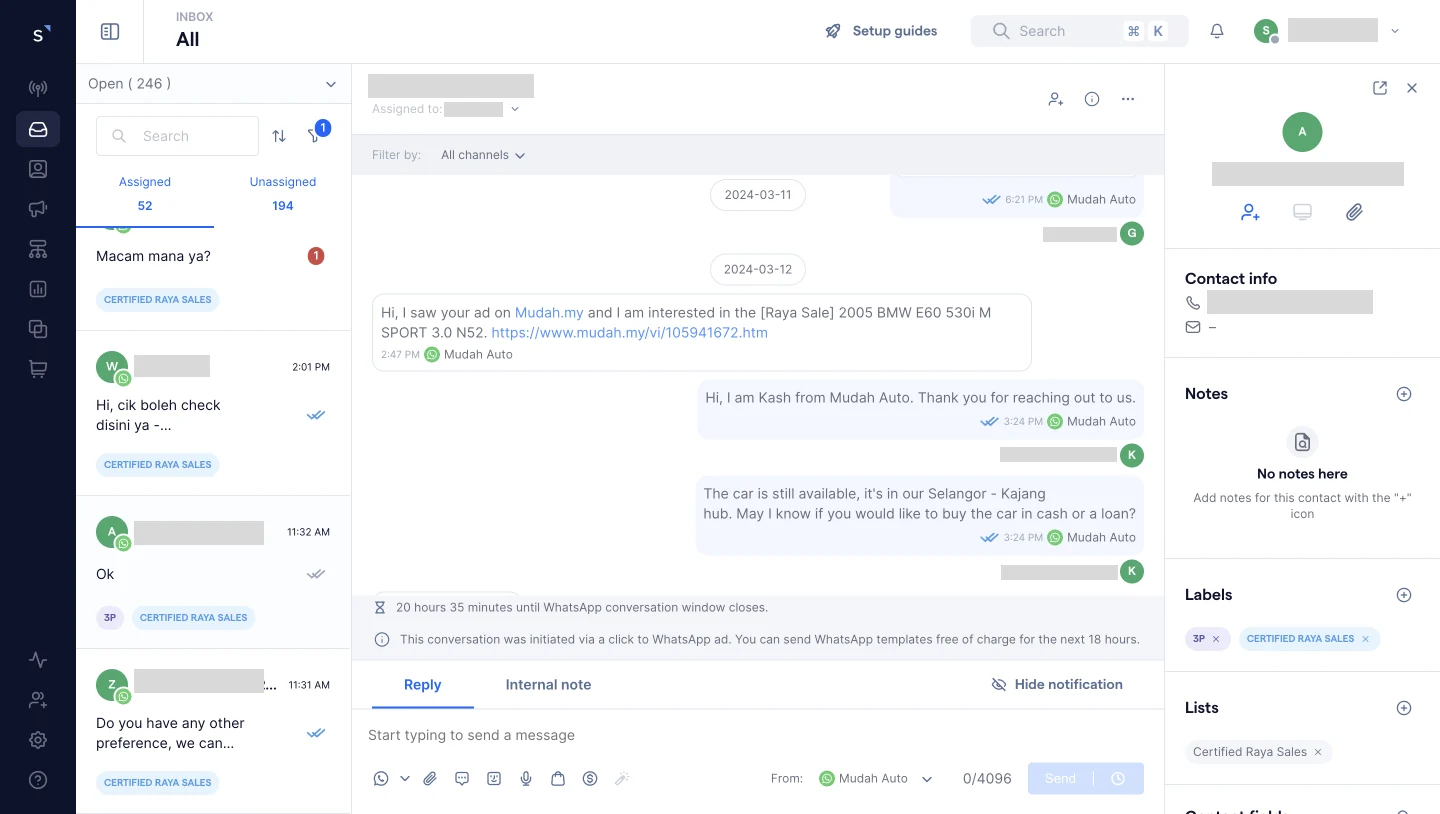Click the dollar payment link icon
This screenshot has width=1440, height=814.
pyautogui.click(x=590, y=778)
